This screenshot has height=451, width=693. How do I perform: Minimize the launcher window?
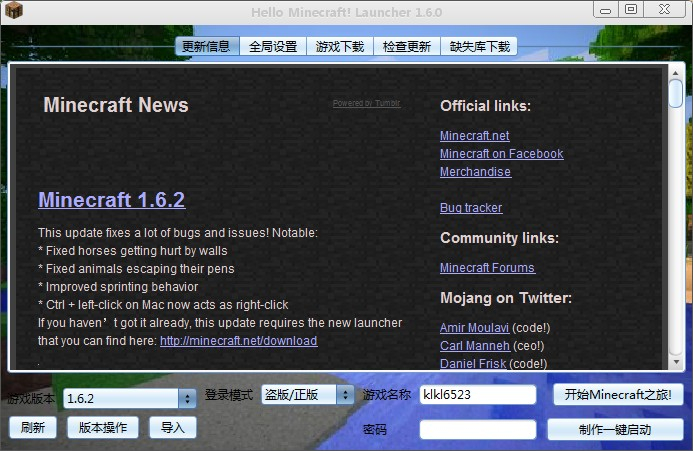point(605,10)
